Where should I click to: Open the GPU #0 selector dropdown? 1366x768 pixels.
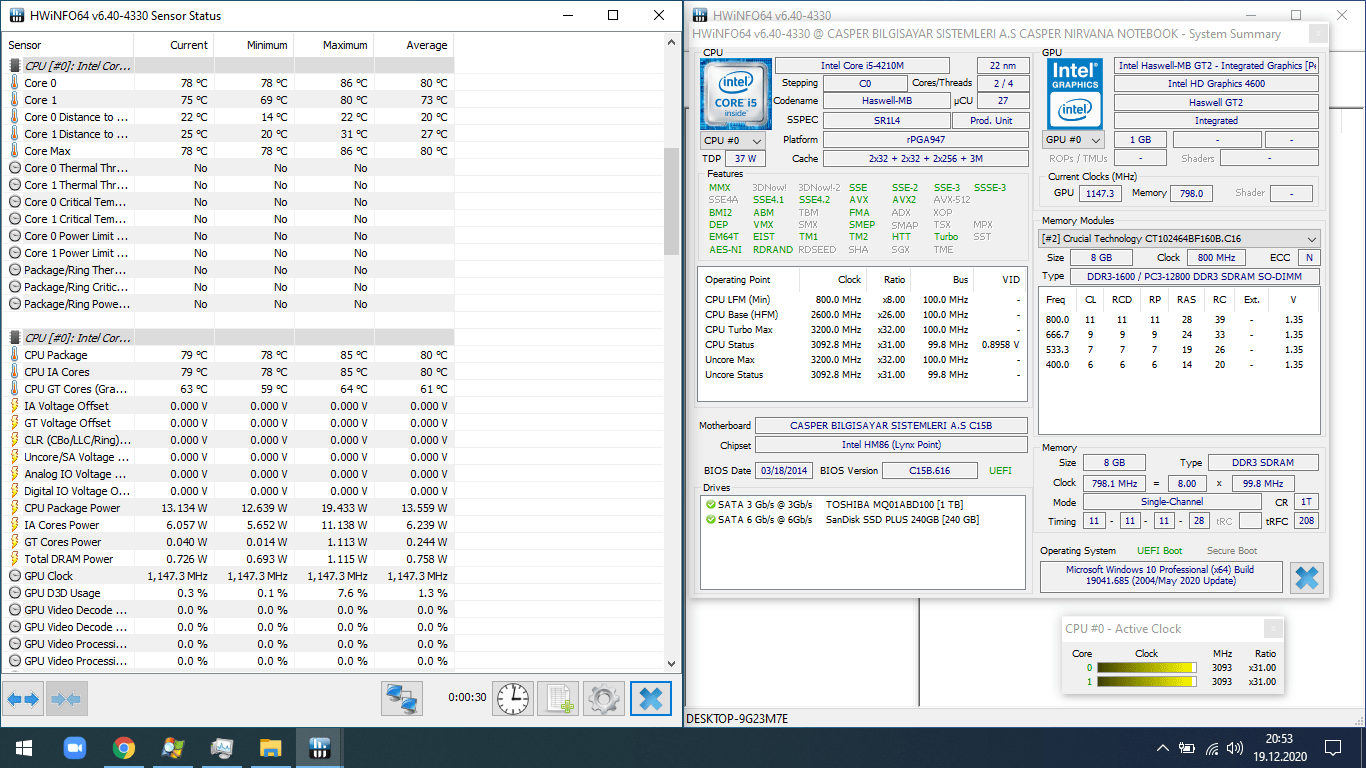pos(1074,140)
